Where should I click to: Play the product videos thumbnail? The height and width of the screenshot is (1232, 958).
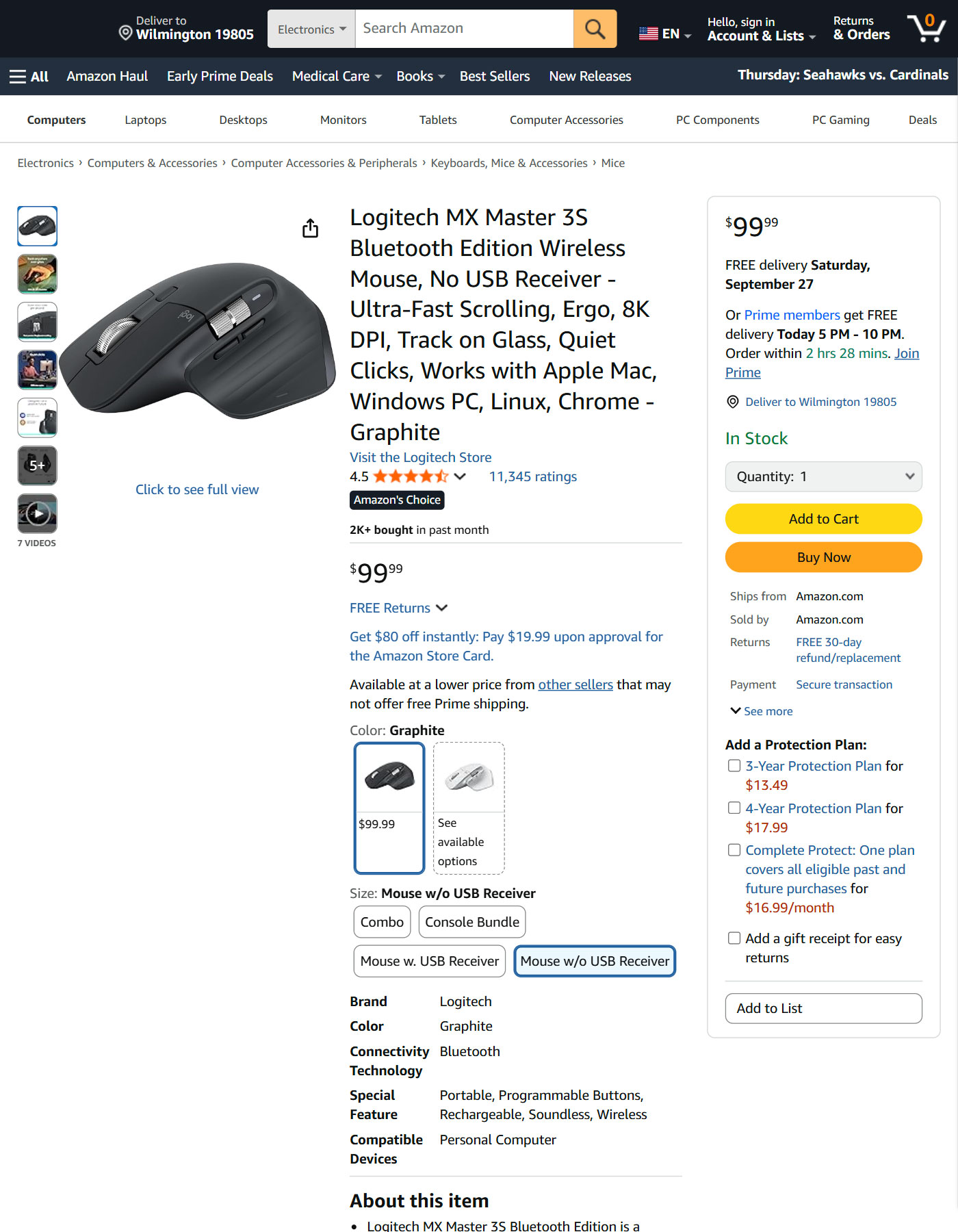pos(38,513)
